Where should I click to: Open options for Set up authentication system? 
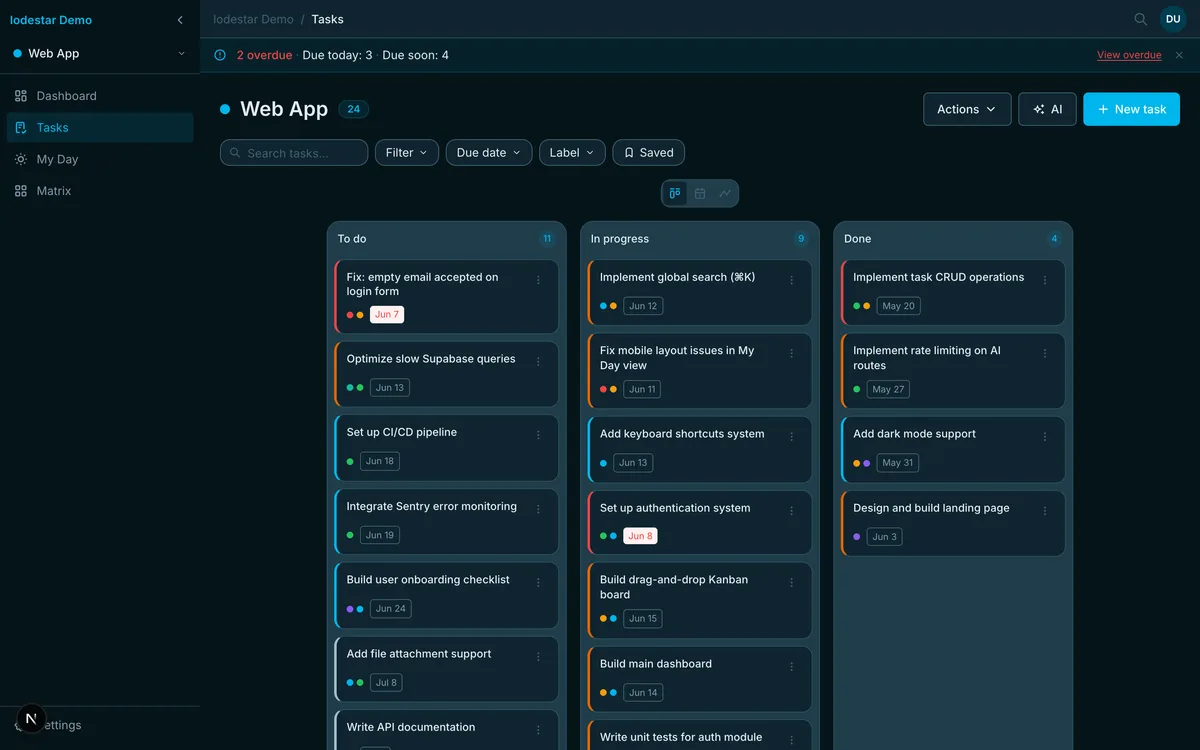[x=792, y=511]
